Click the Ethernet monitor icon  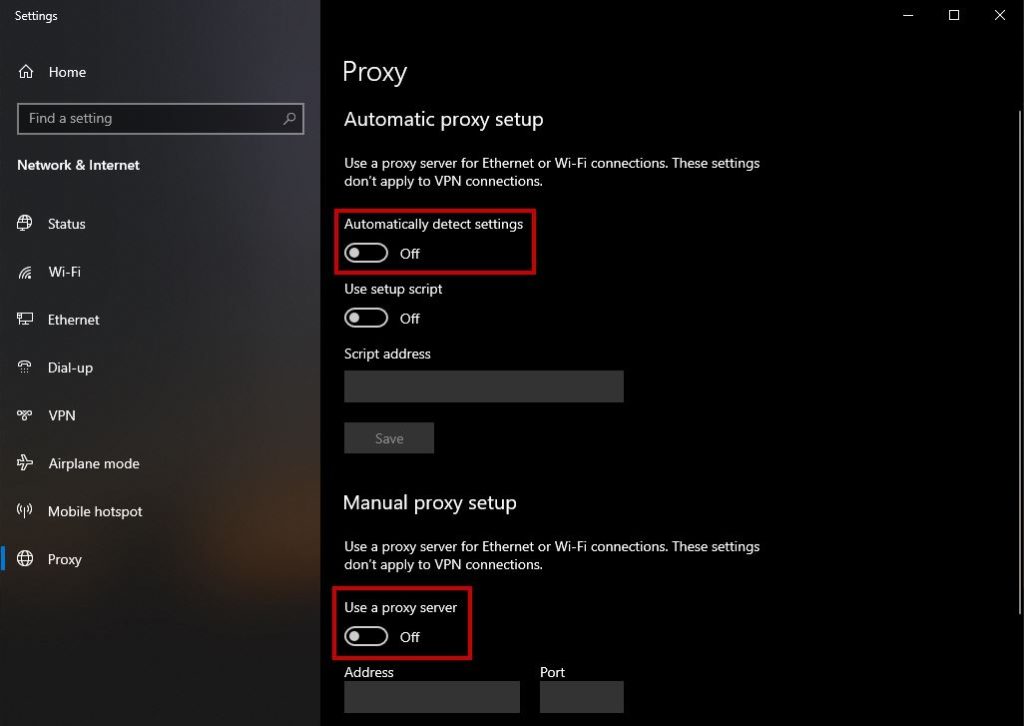[25, 320]
